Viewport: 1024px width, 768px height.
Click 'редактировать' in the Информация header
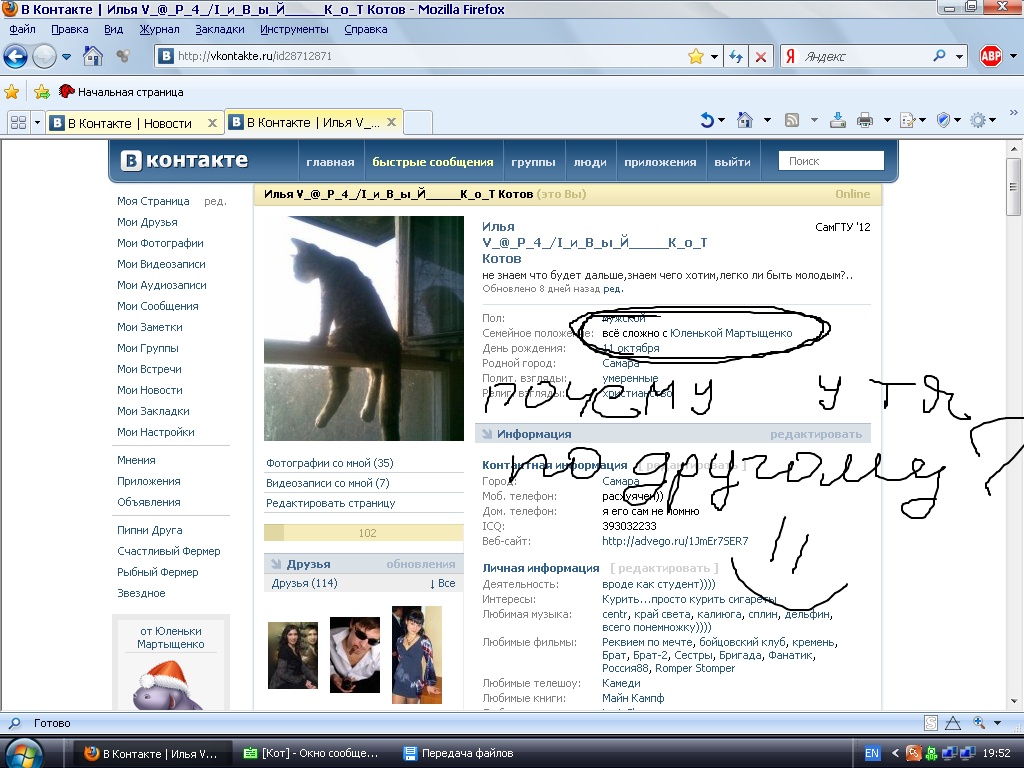[816, 434]
